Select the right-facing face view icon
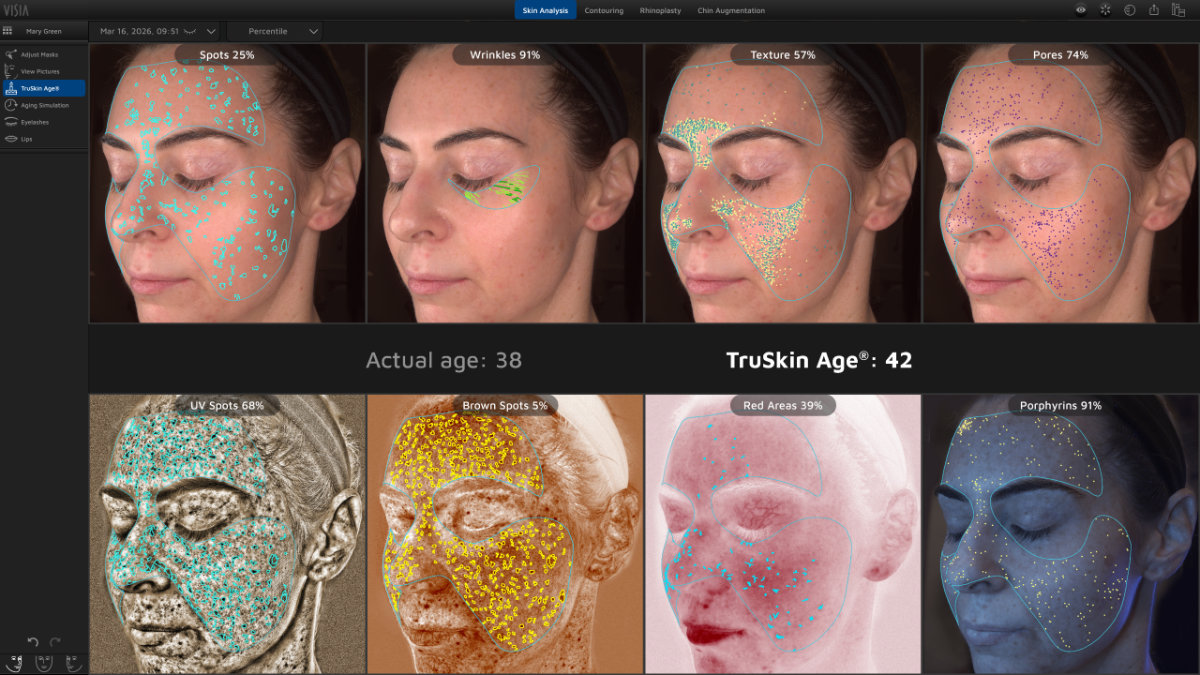Screen dimensions: 1200x675 click(73, 662)
